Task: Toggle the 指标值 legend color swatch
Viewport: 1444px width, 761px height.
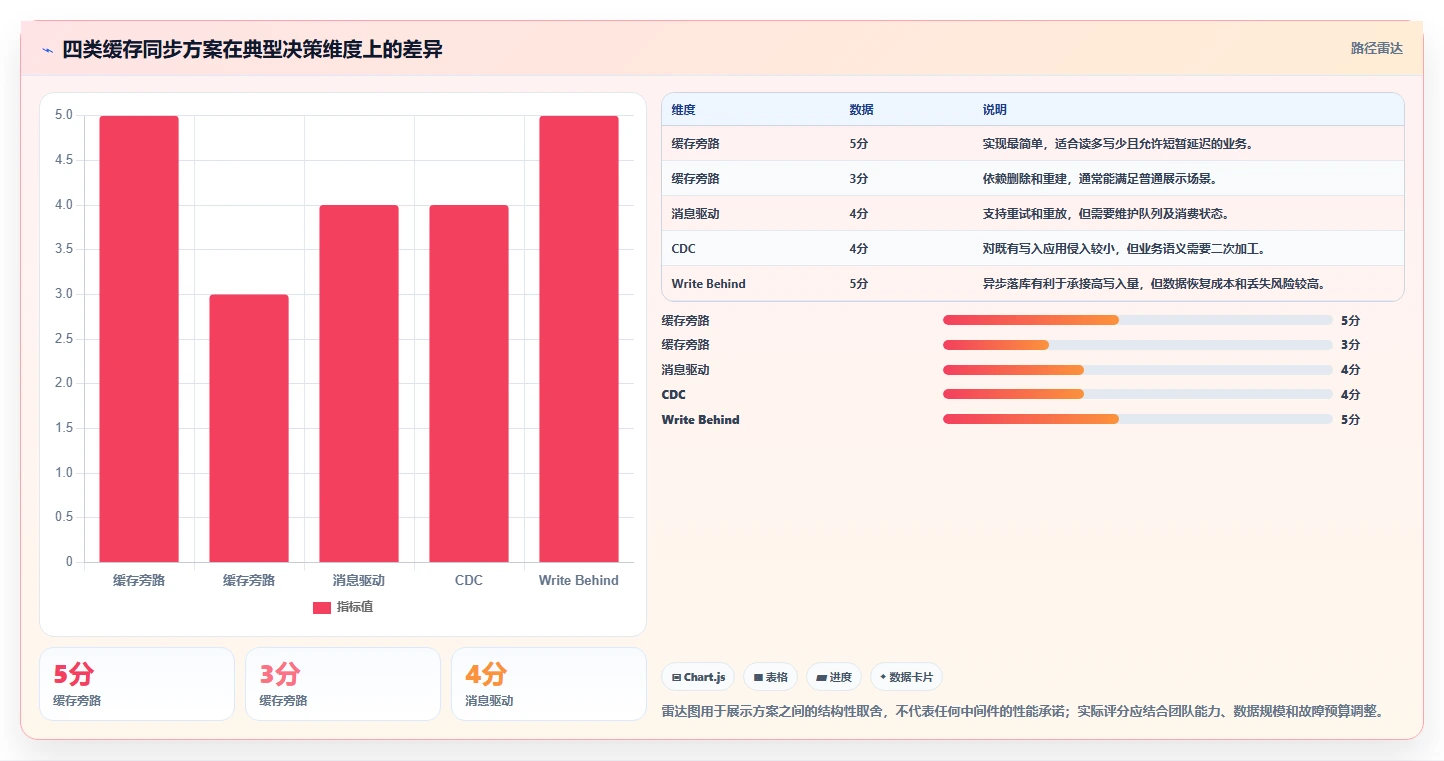Action: [322, 607]
